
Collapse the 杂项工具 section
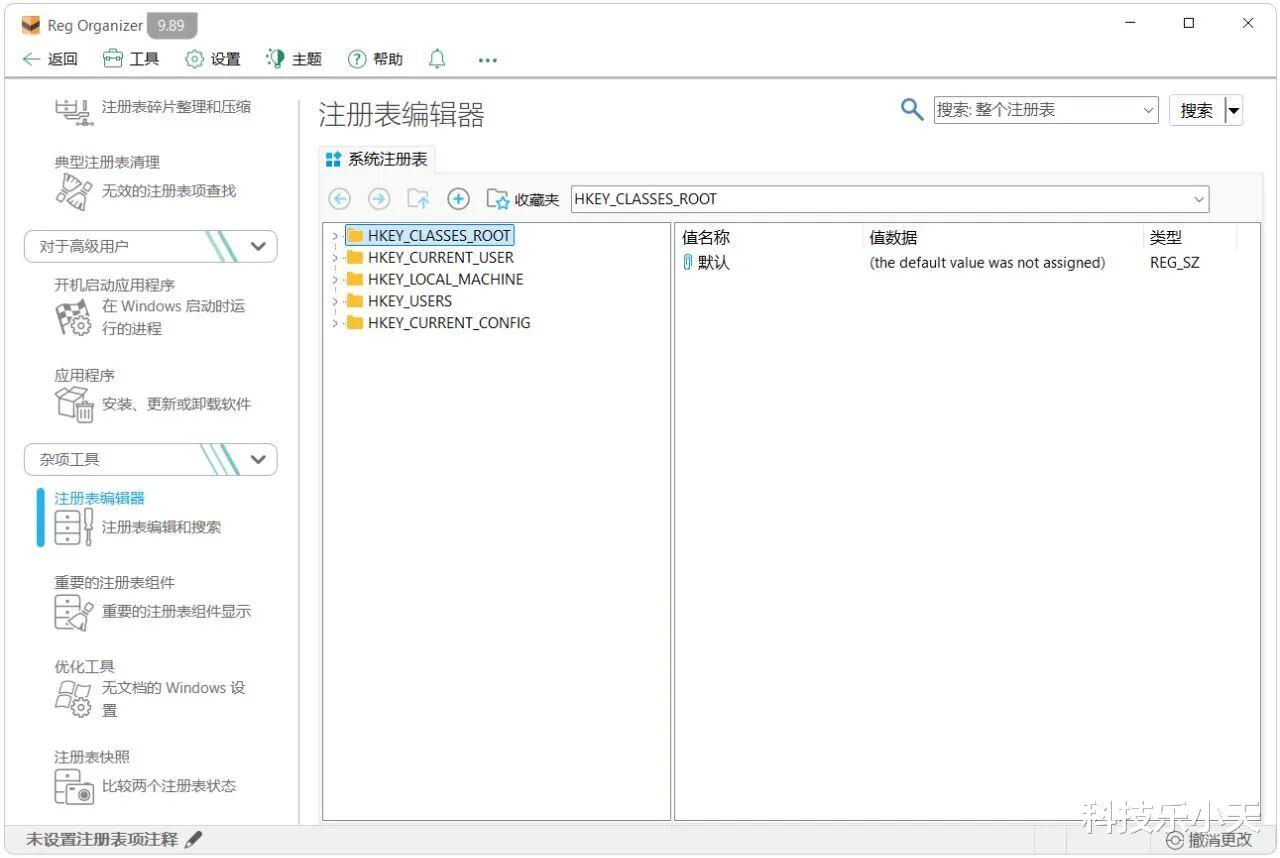coord(258,459)
